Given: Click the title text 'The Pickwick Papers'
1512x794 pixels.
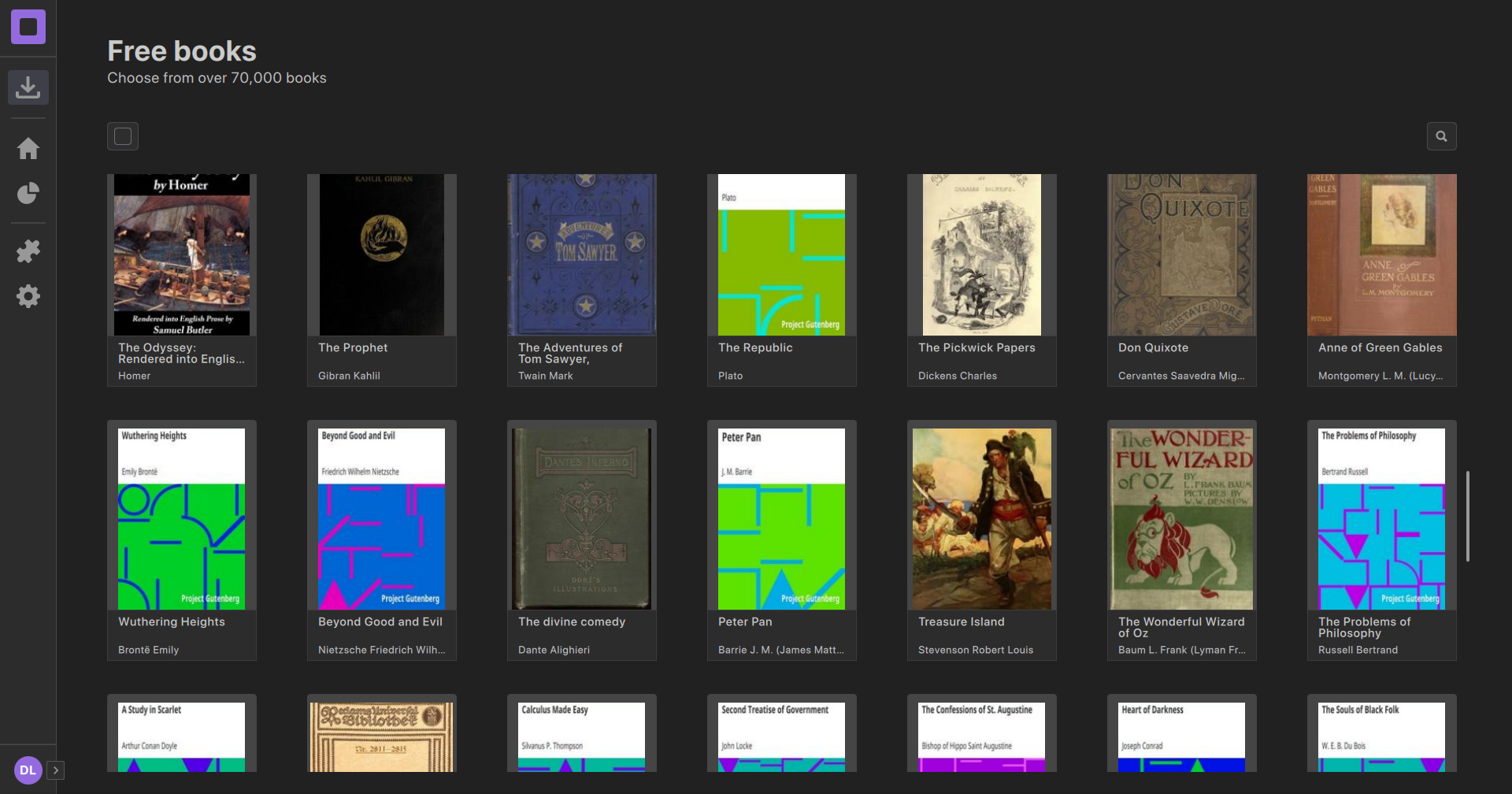Looking at the screenshot, I should pos(976,347).
